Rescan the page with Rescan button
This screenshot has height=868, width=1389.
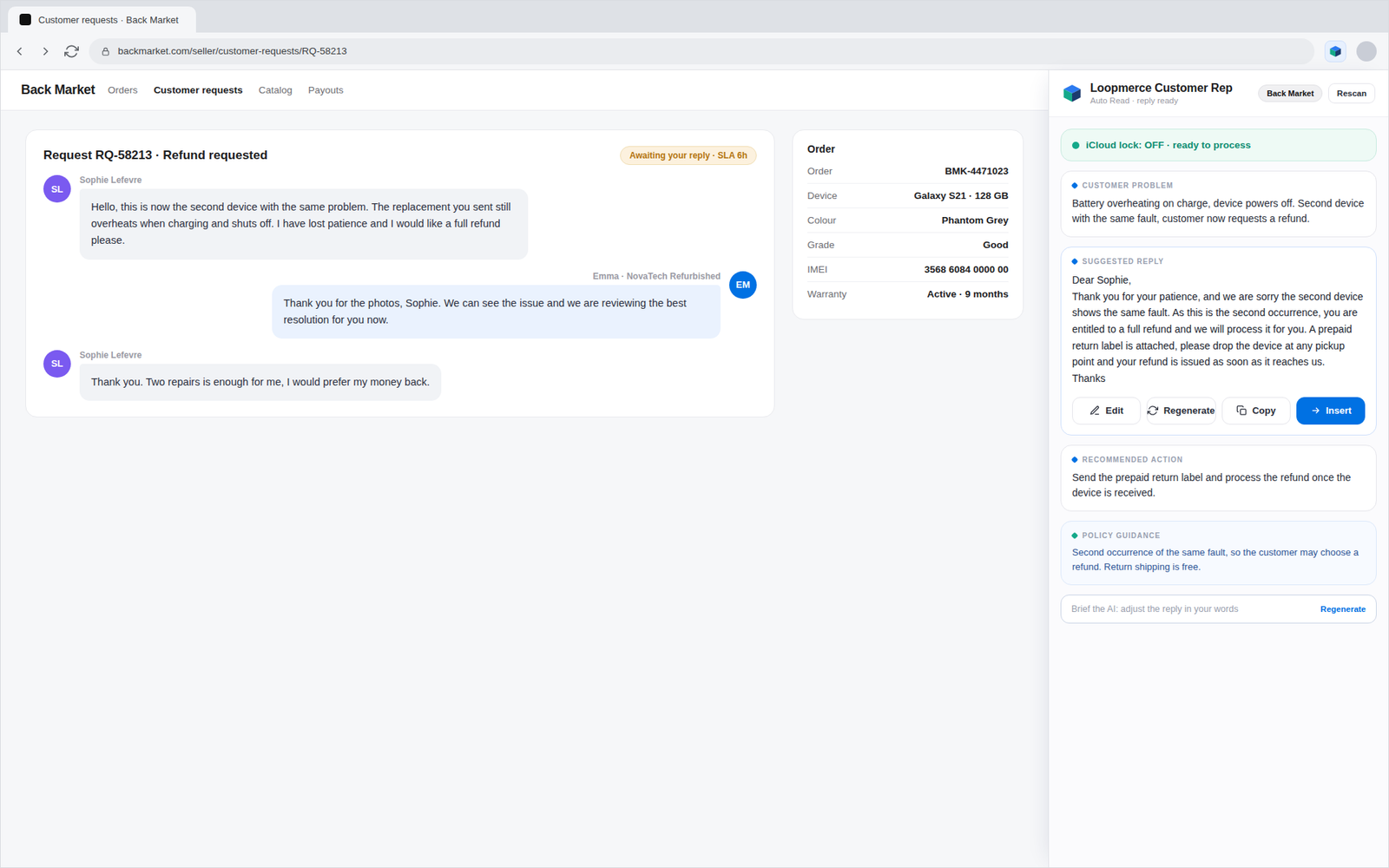[x=1351, y=94]
